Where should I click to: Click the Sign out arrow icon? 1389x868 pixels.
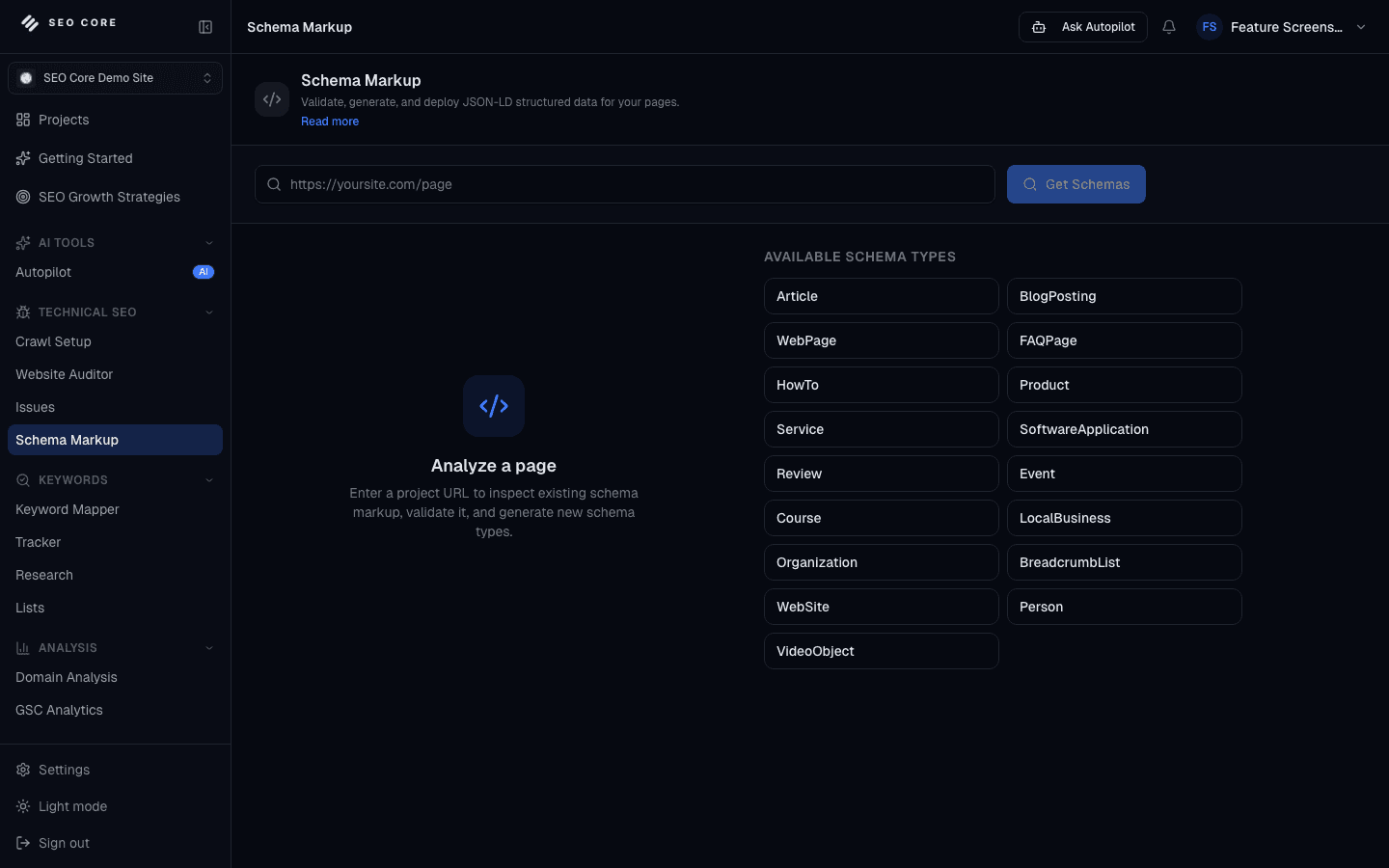point(23,843)
